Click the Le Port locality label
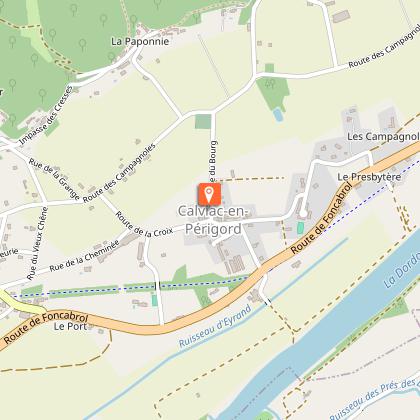Image resolution: width=420 pixels, height=420 pixels. [70, 326]
